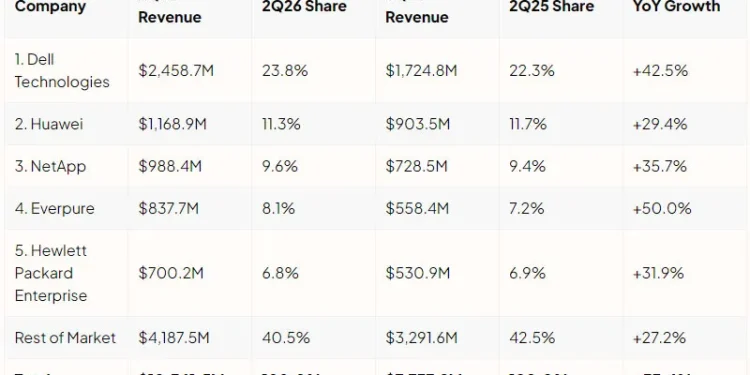Click the +31.9% growth cell

658,273
